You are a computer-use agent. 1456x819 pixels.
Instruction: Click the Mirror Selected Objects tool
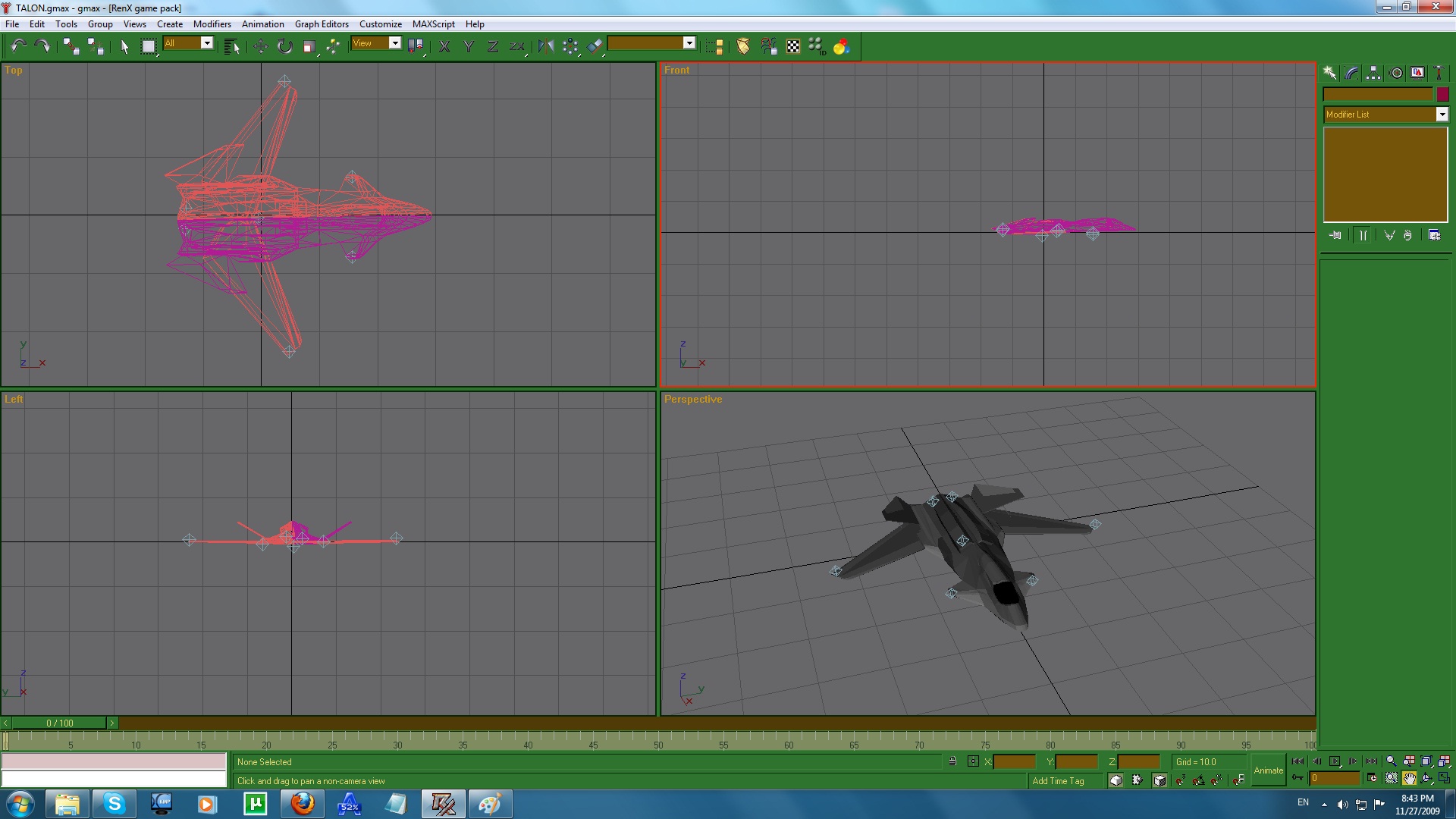546,46
